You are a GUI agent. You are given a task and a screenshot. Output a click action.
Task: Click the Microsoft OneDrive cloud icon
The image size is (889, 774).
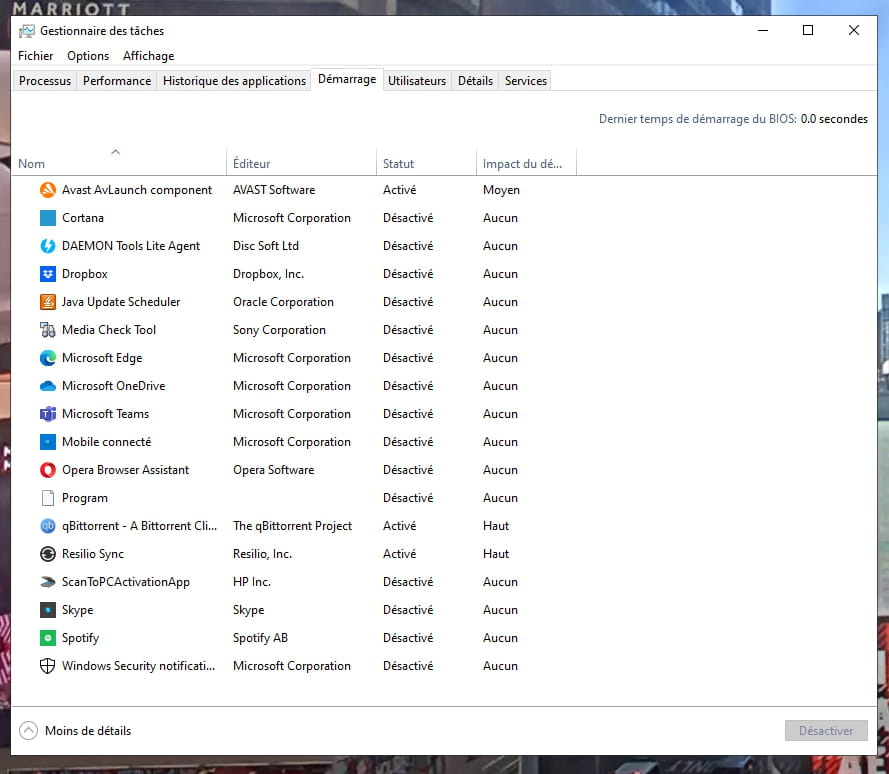[x=48, y=386]
